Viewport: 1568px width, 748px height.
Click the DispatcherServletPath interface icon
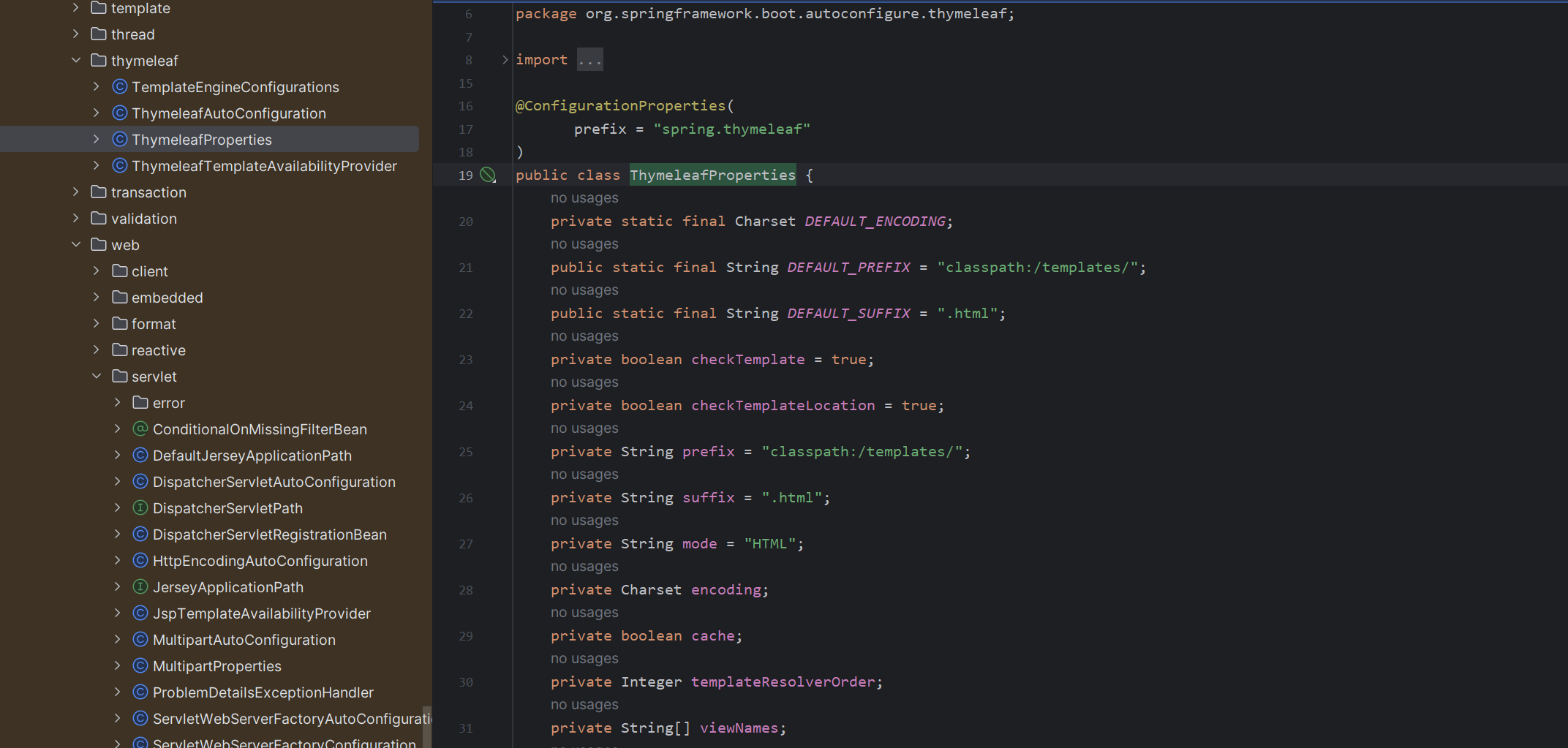(x=140, y=507)
